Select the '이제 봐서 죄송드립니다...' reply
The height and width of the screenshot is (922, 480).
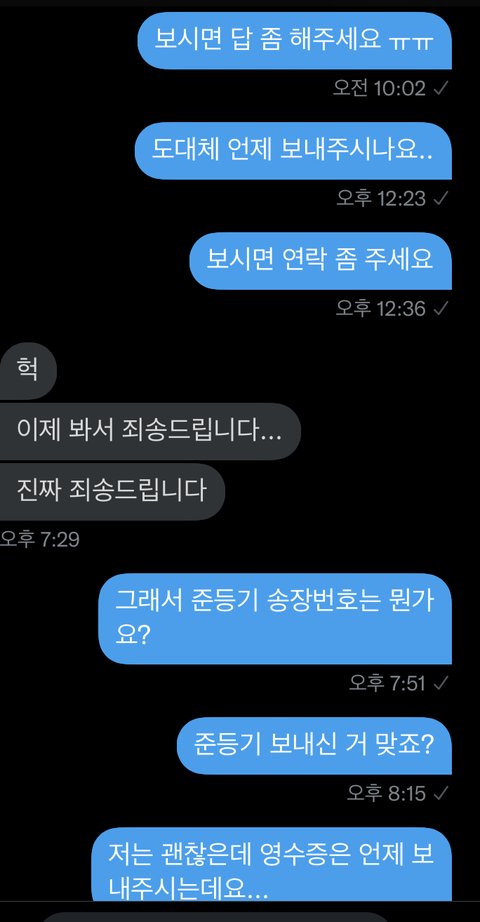coord(150,432)
